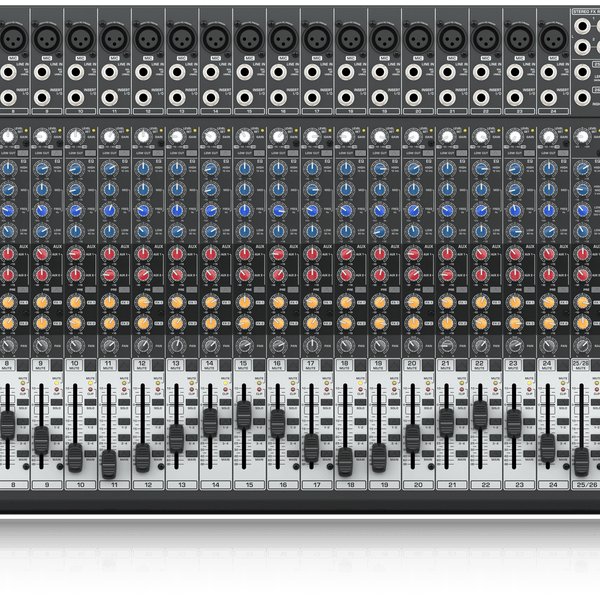
Task: Select channel 13 EQ LOW knob
Action: click(x=177, y=231)
